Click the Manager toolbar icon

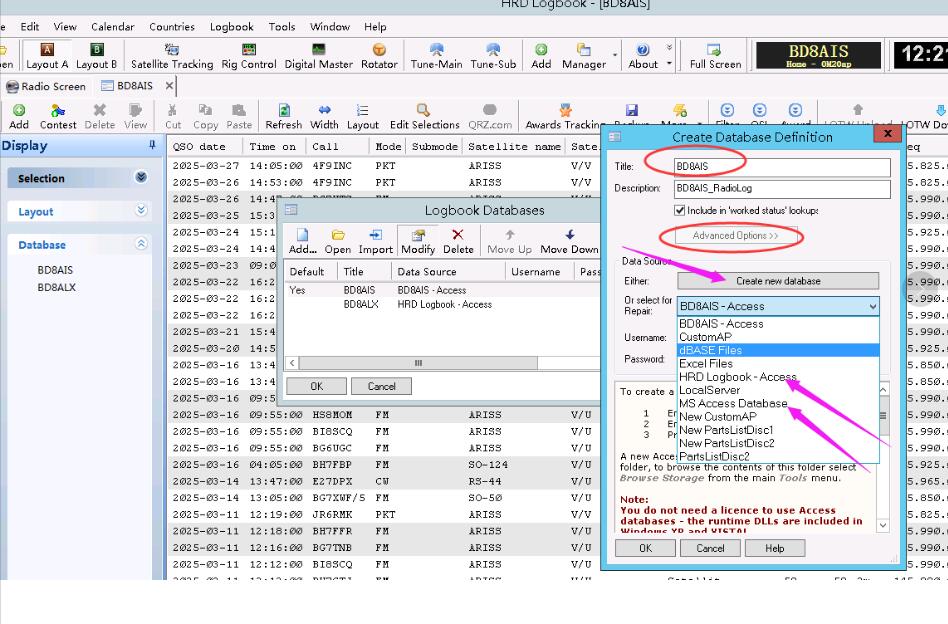point(583,56)
